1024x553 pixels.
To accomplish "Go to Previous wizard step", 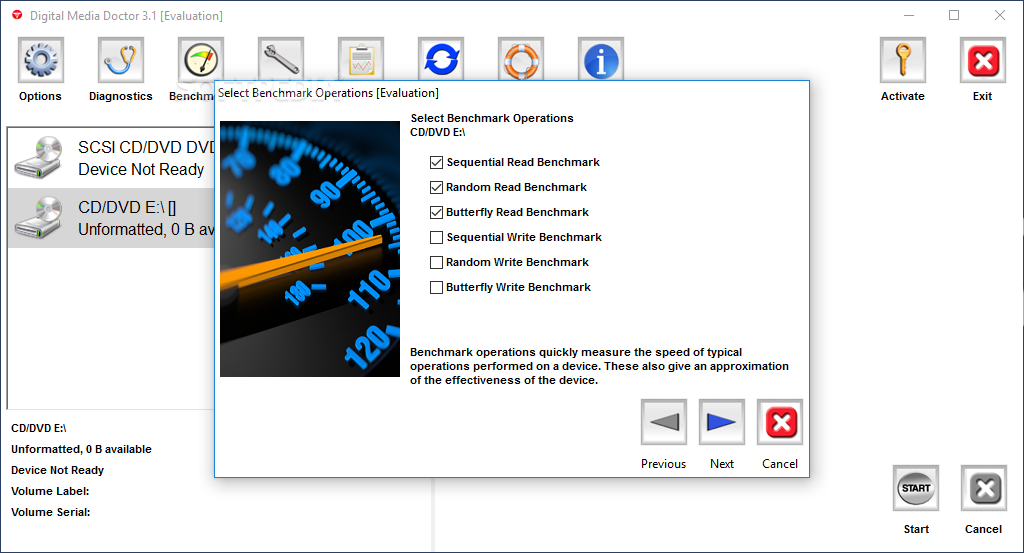I will tap(664, 422).
